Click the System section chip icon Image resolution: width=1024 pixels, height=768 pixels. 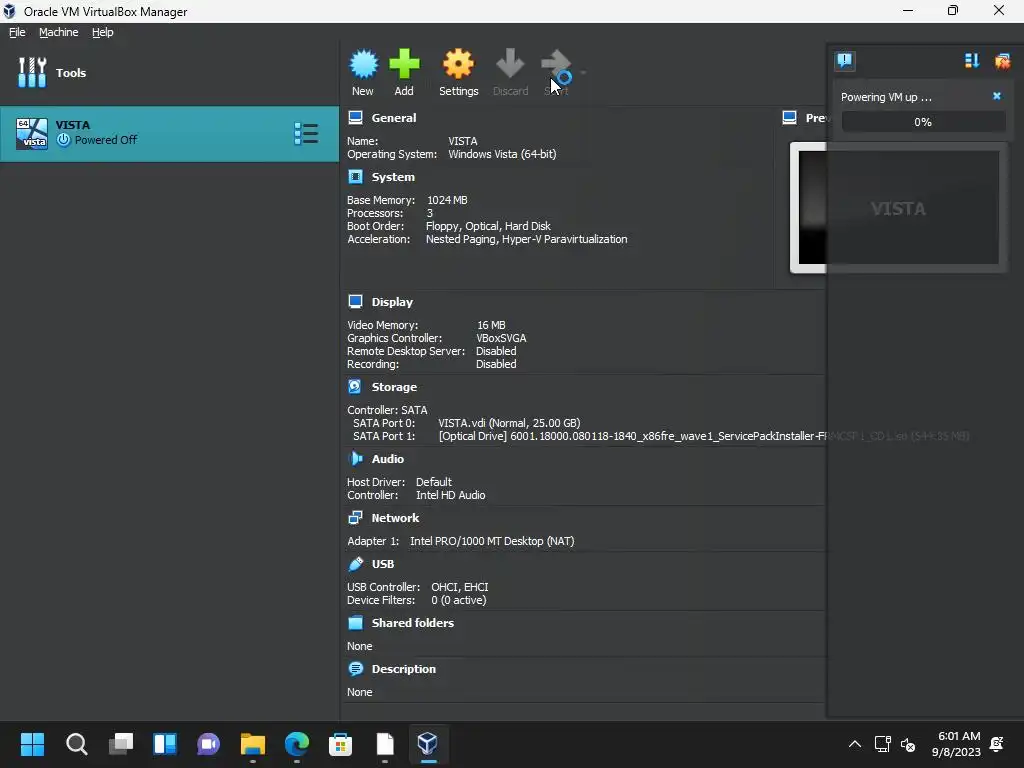tap(355, 177)
